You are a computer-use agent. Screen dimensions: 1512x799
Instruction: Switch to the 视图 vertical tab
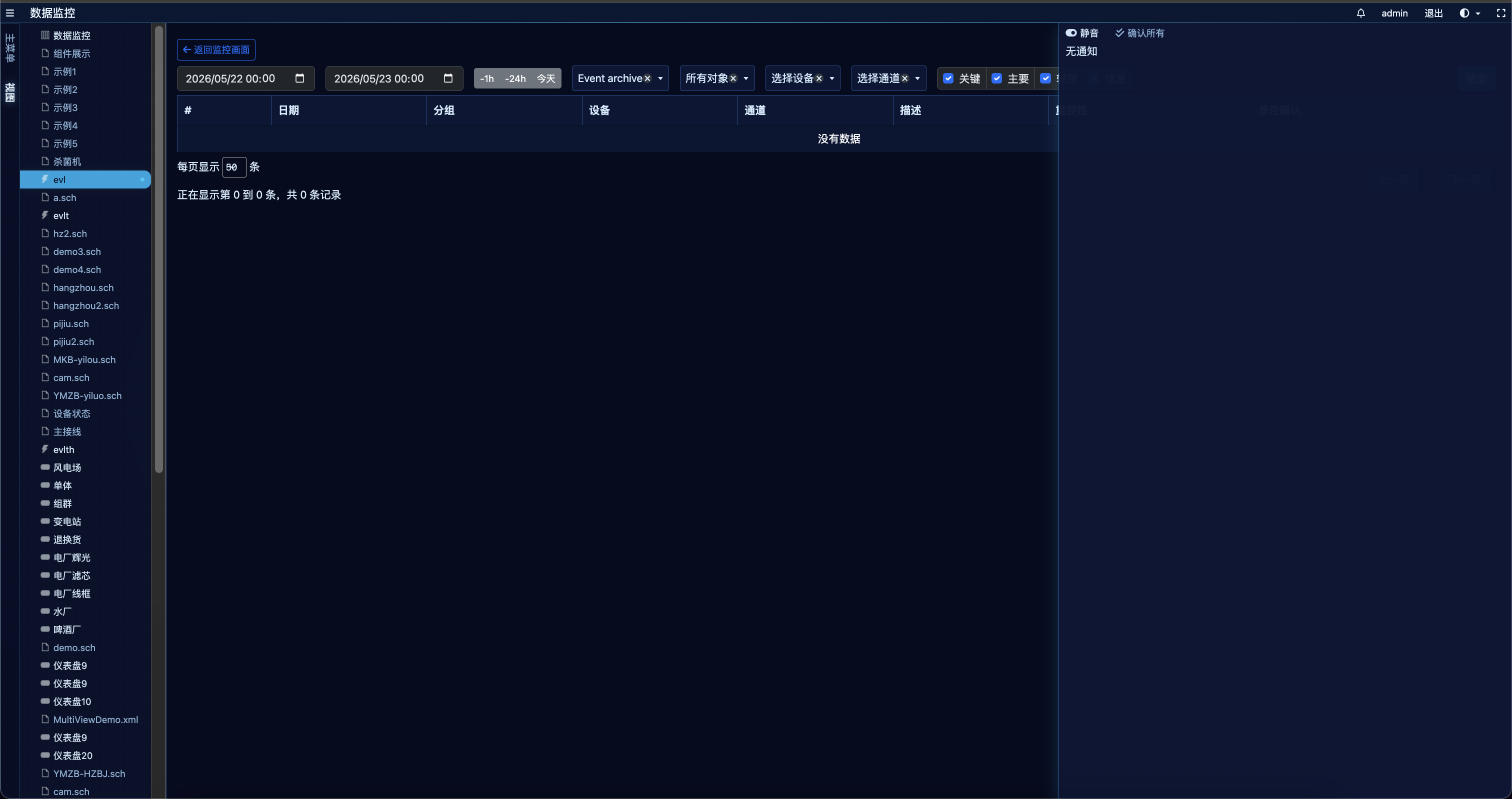click(x=10, y=92)
